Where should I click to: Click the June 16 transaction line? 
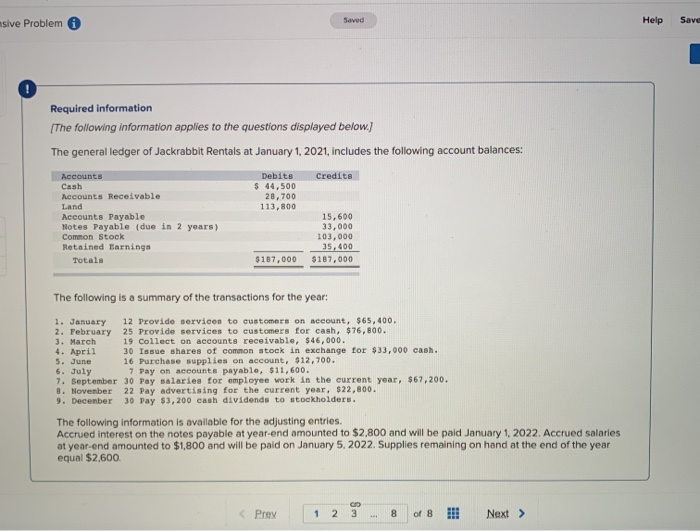195,360
